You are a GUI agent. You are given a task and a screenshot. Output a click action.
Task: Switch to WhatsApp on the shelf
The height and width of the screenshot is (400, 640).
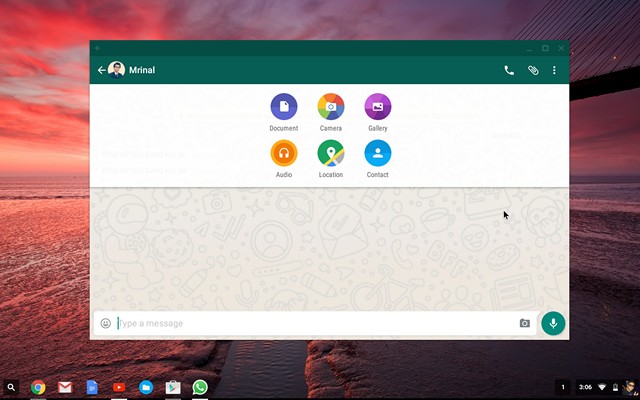pyautogui.click(x=200, y=387)
